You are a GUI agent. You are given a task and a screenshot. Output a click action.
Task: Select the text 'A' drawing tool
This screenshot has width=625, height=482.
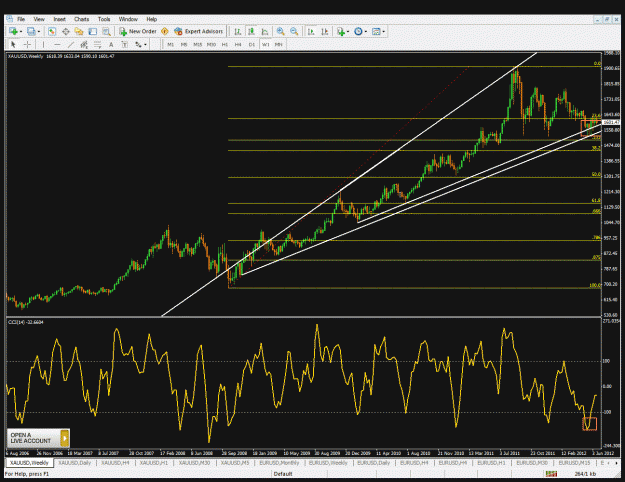click(111, 44)
